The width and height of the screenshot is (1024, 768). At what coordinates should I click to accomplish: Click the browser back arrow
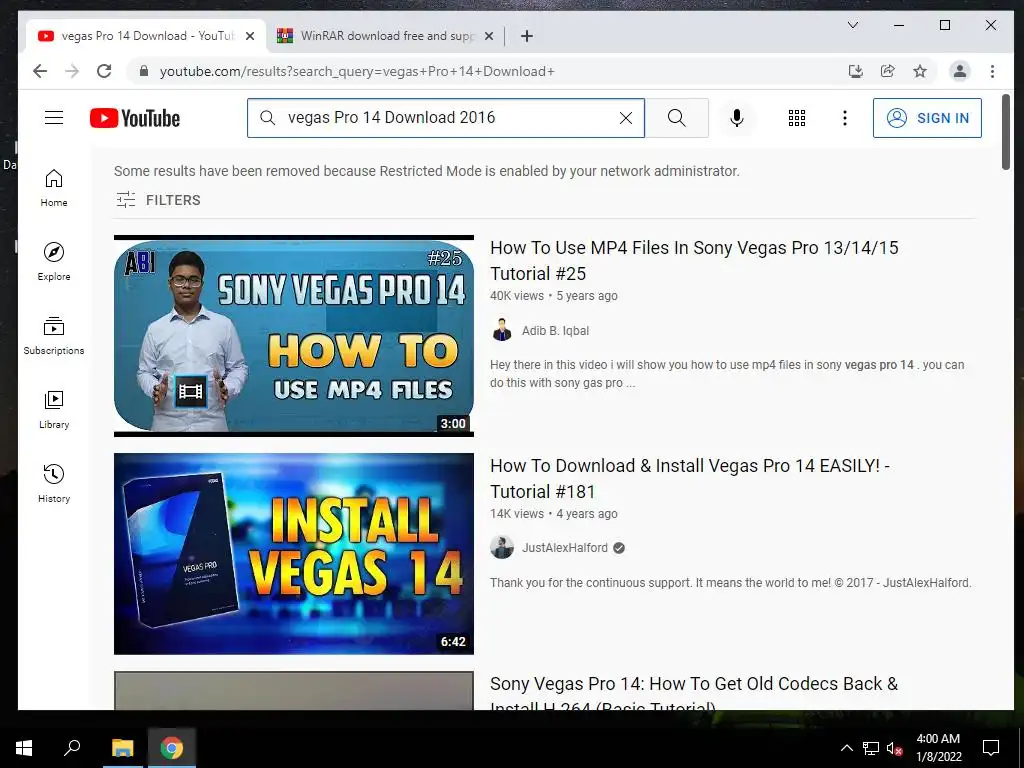(40, 71)
